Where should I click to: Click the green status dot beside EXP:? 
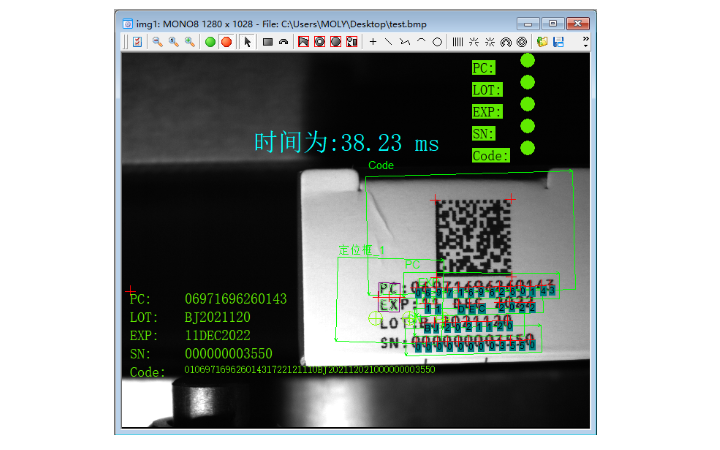click(x=528, y=104)
